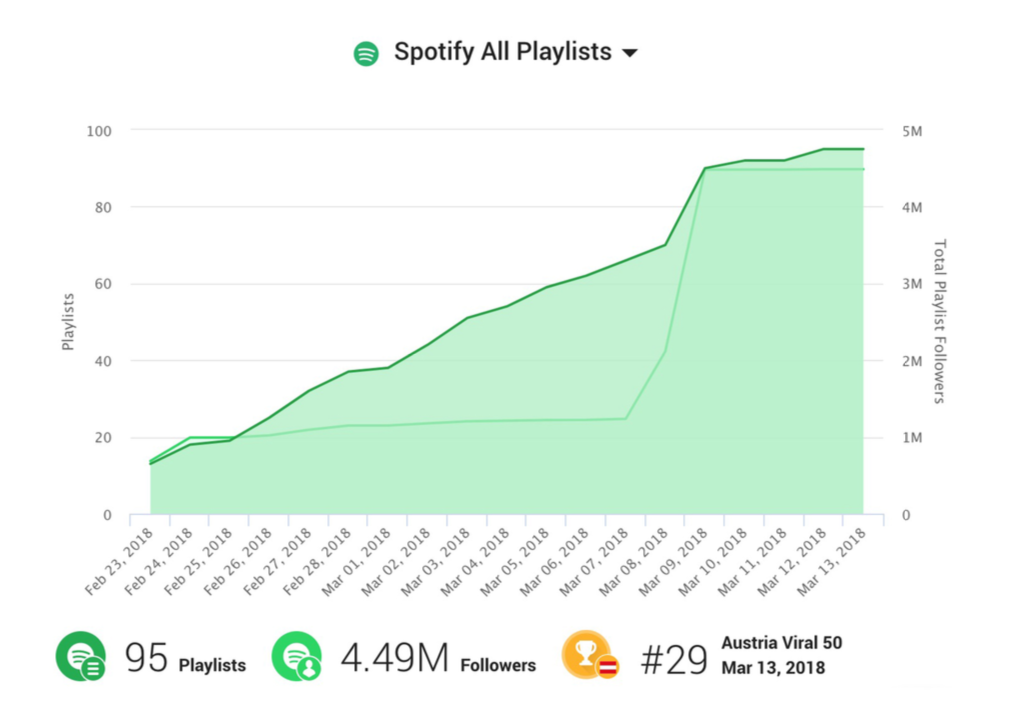Click the green playlists count icon
This screenshot has height=710, width=1010.
80,657
